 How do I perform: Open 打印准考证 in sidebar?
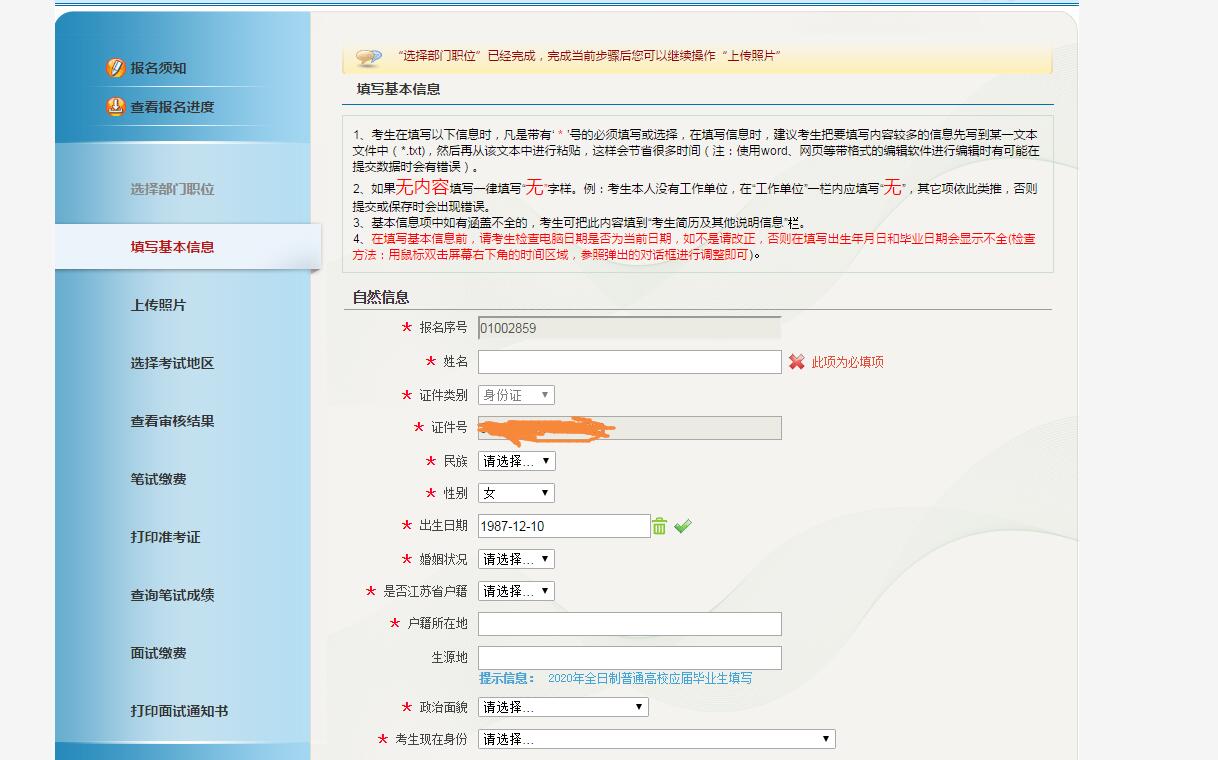click(x=165, y=537)
